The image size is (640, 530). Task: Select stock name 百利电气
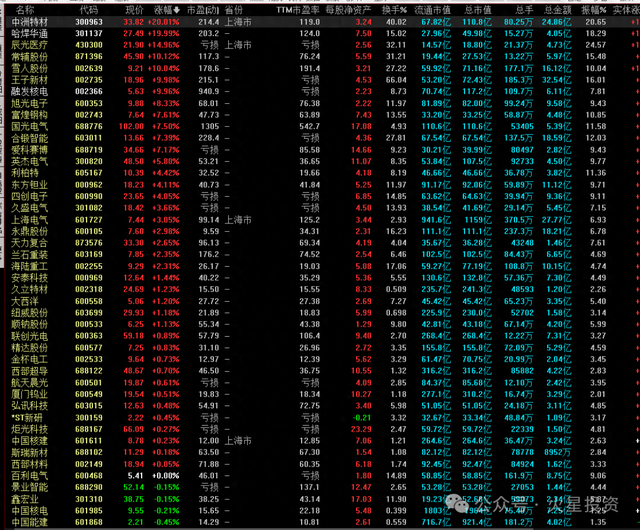pos(29,476)
